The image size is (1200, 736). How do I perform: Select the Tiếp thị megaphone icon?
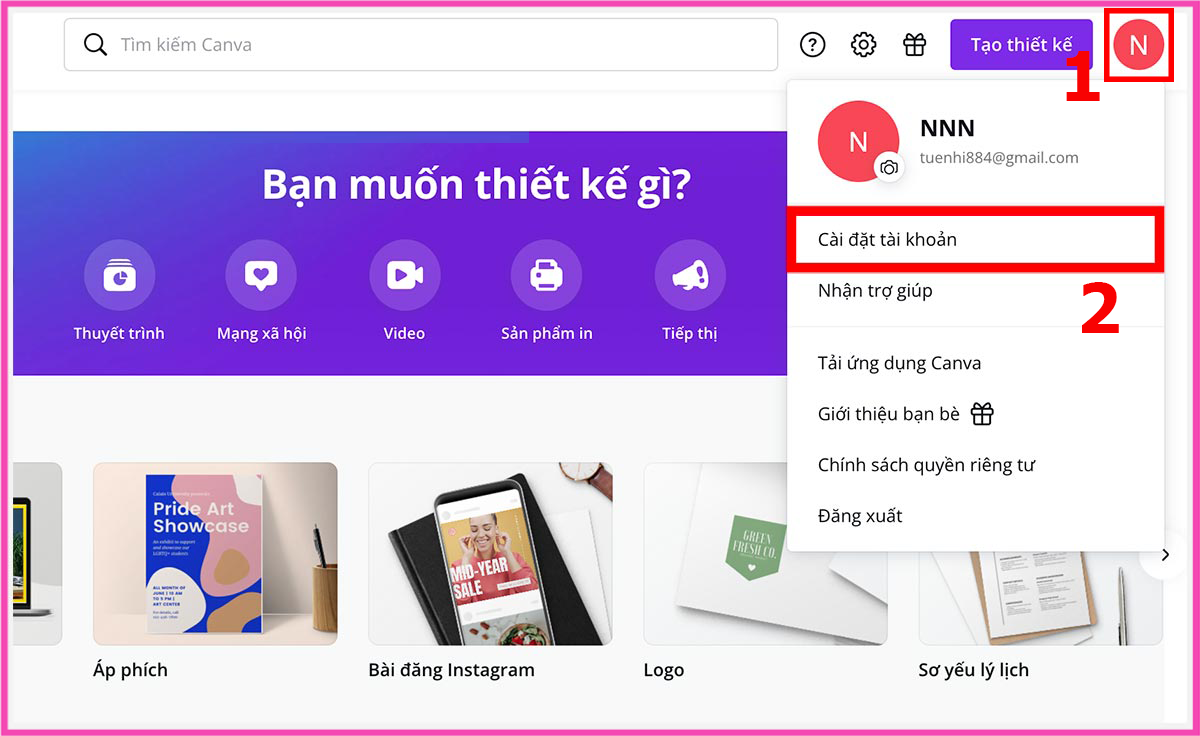click(690, 274)
